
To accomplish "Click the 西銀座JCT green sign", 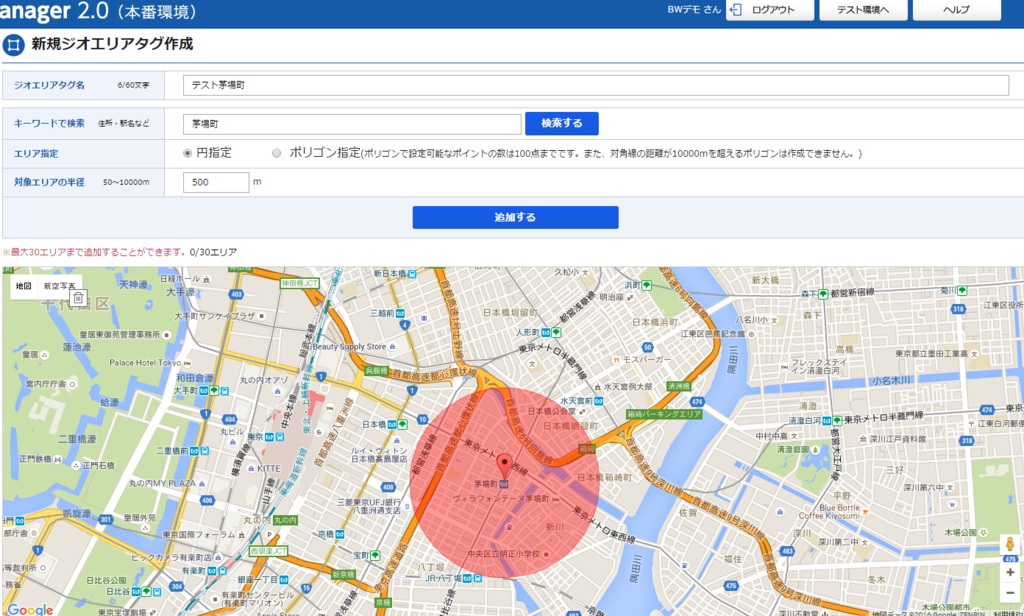I will [268, 551].
